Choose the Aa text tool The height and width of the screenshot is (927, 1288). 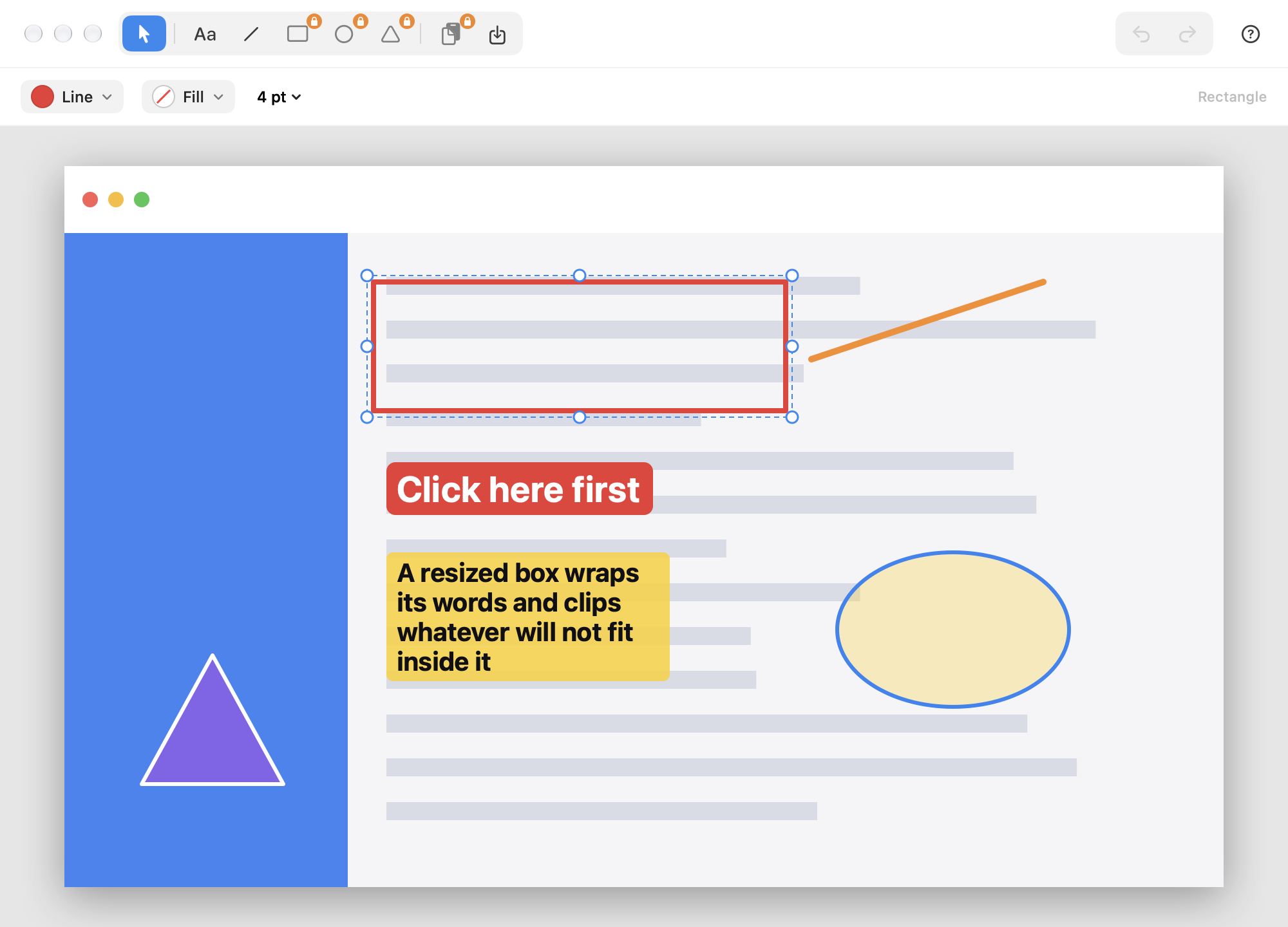coord(205,34)
